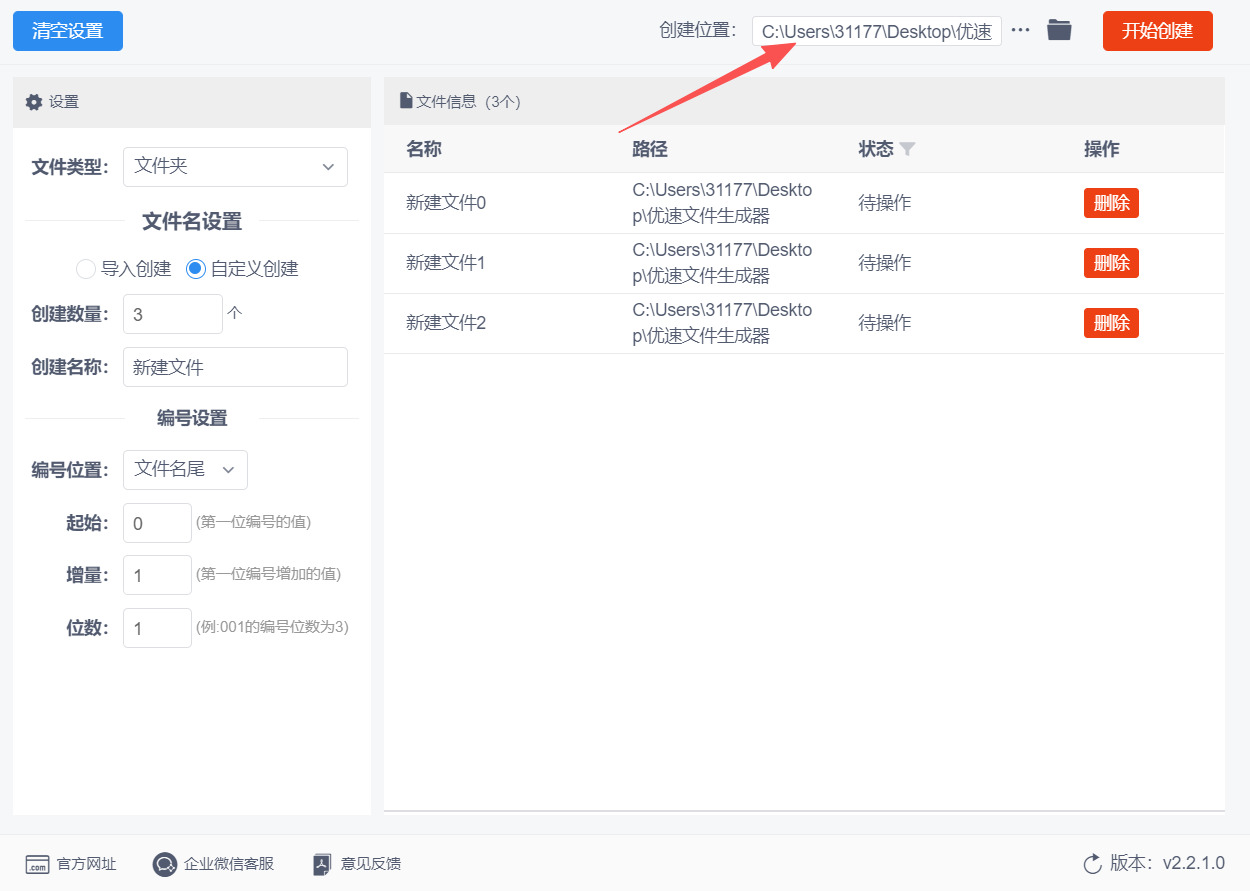
Task: Select the 导入创建 radio option
Action: click(x=86, y=268)
